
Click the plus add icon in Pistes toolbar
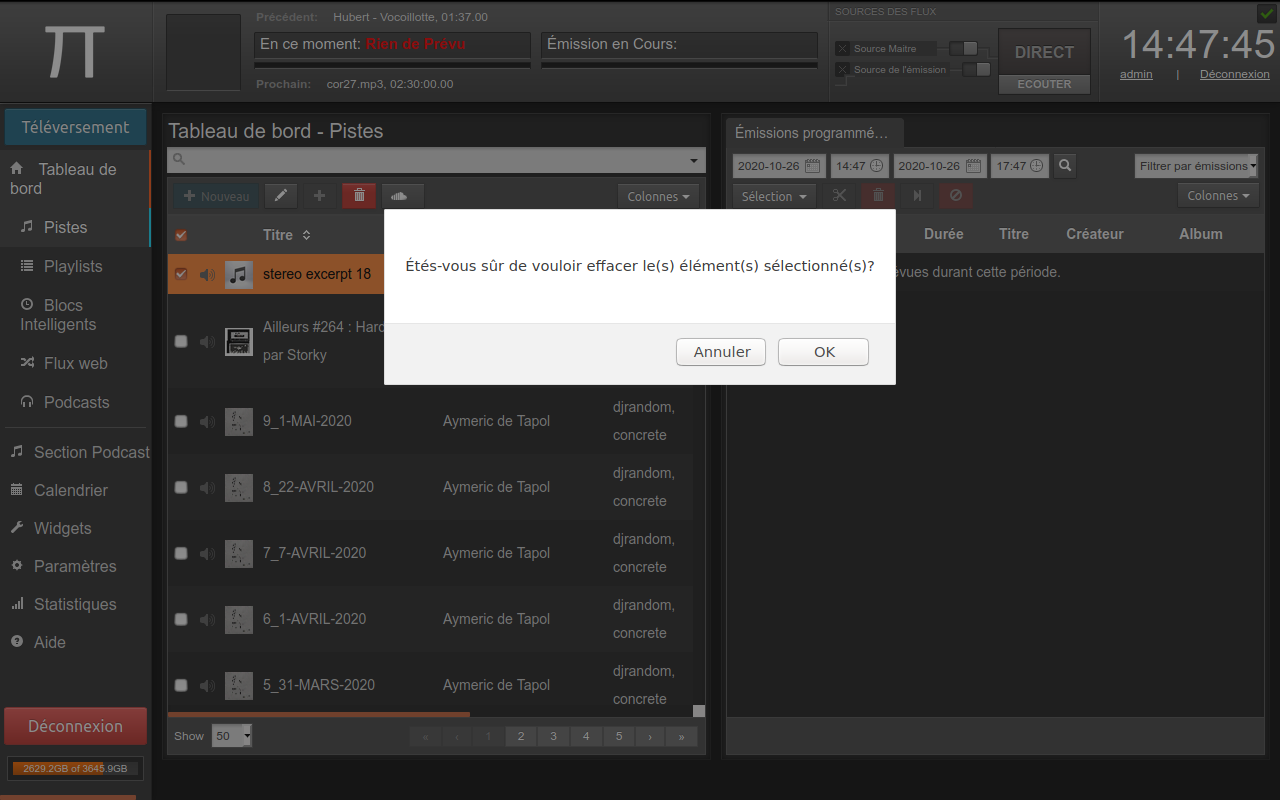click(320, 196)
